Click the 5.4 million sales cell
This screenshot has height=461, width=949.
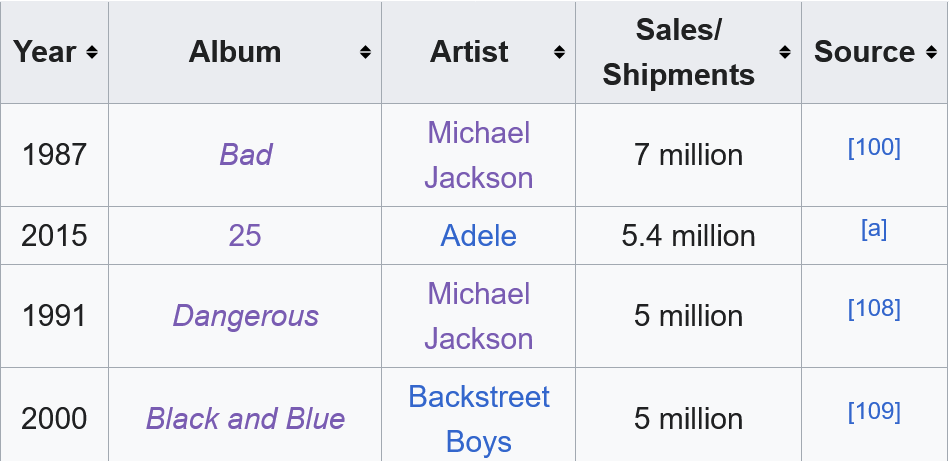[x=688, y=236]
